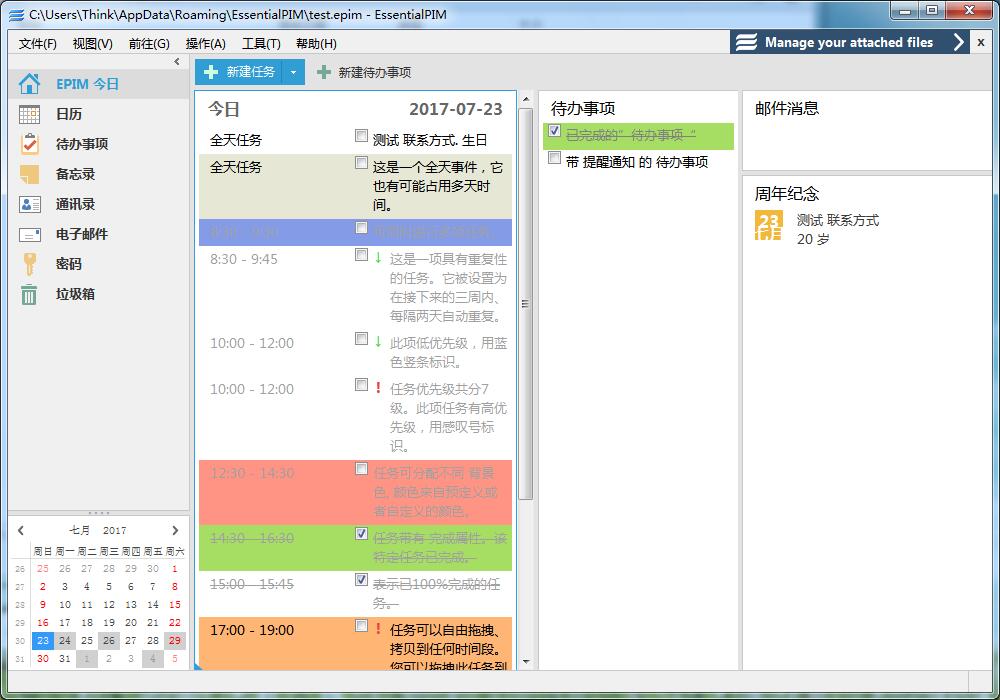Open the 前往(G) menu

click(x=149, y=43)
